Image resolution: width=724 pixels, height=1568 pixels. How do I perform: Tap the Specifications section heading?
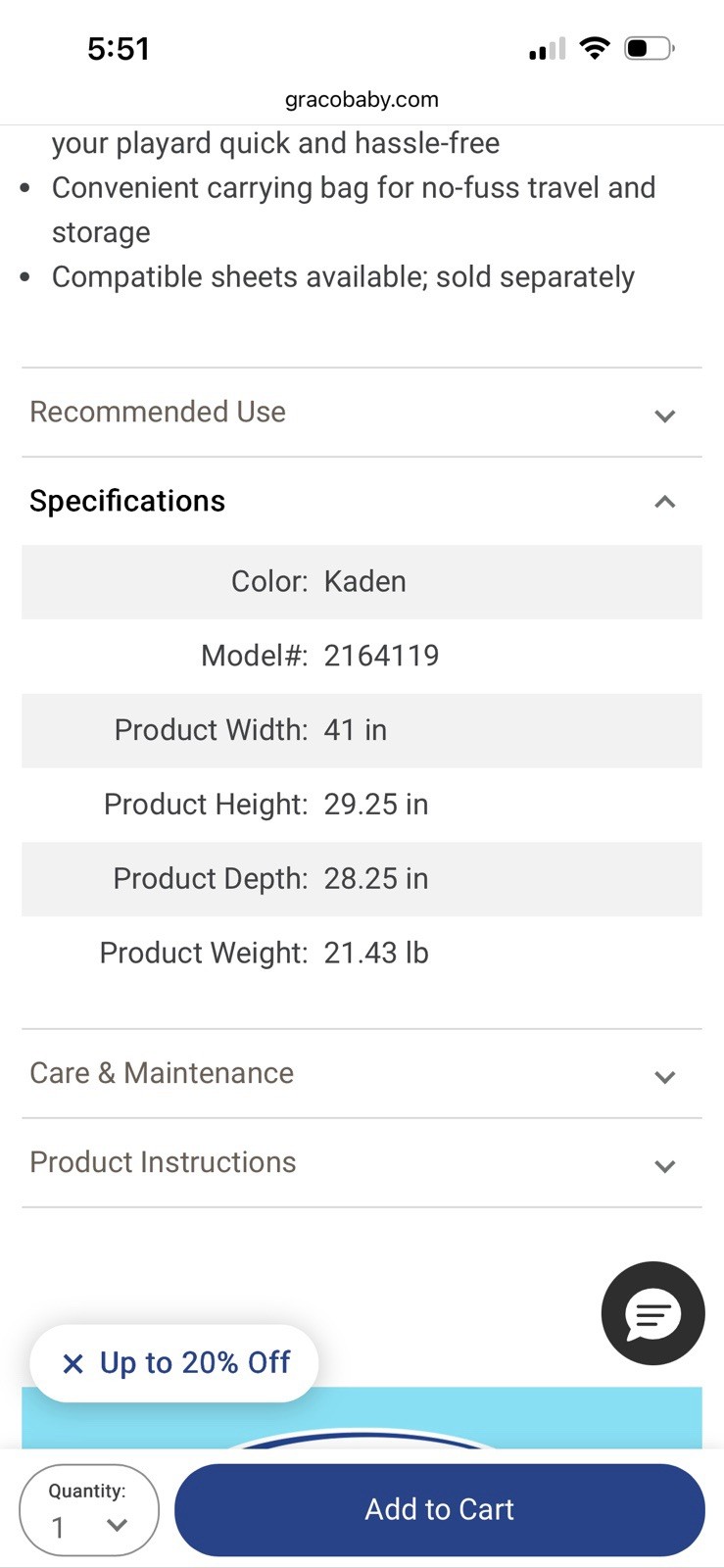coord(127,501)
